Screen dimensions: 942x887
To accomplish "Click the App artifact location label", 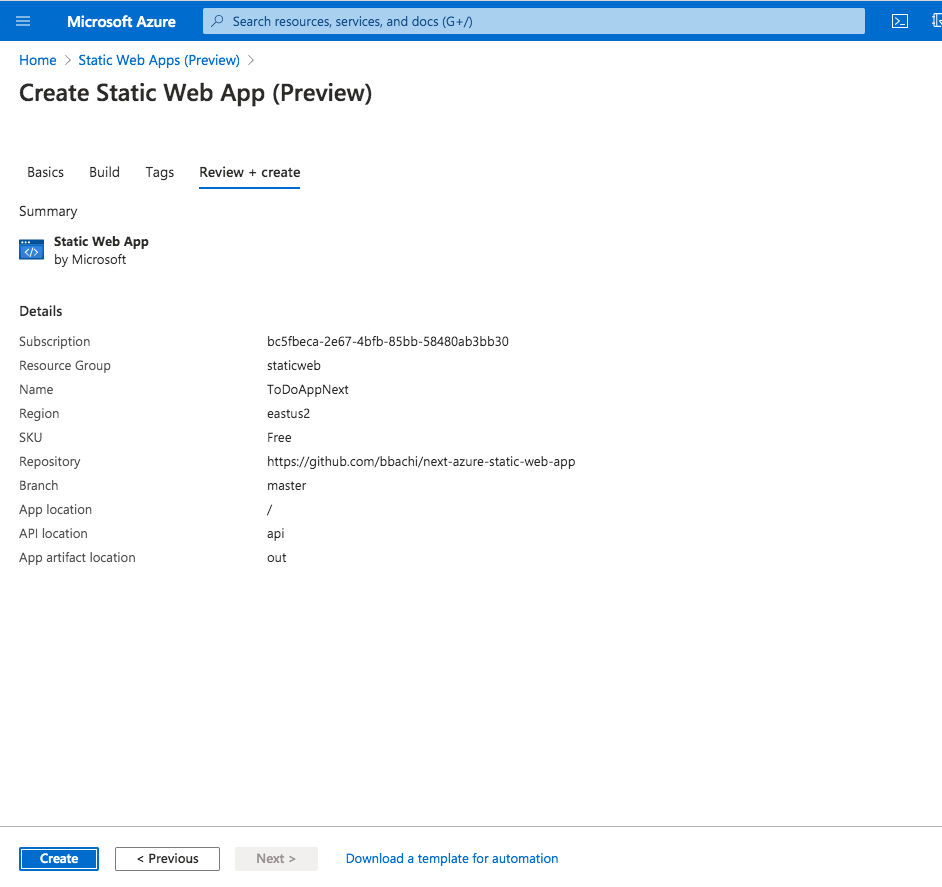I will (77, 558).
